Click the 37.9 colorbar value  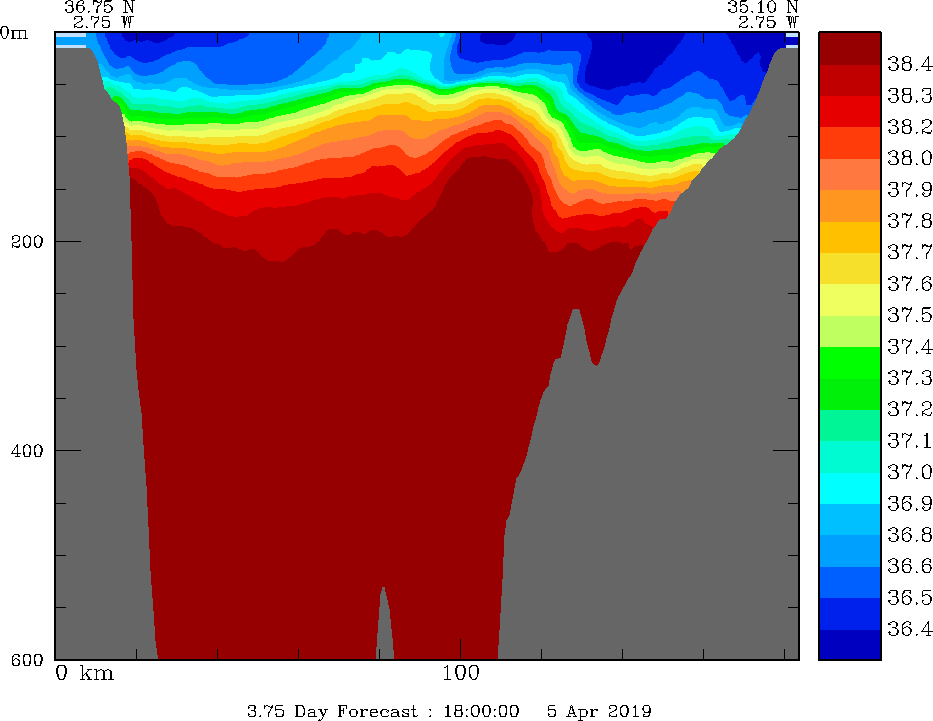tap(909, 190)
